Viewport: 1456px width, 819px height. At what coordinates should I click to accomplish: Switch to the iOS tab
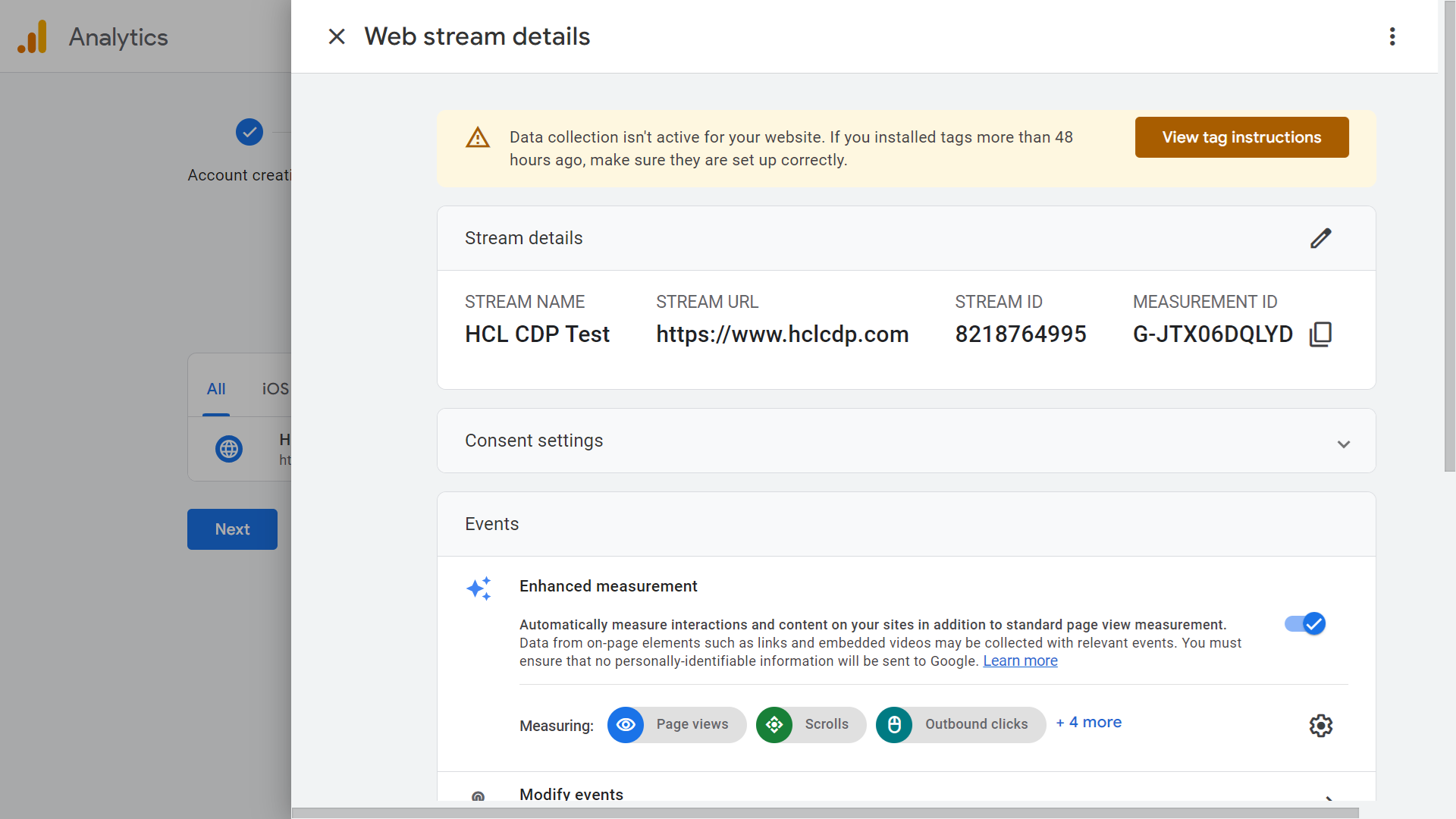point(275,389)
